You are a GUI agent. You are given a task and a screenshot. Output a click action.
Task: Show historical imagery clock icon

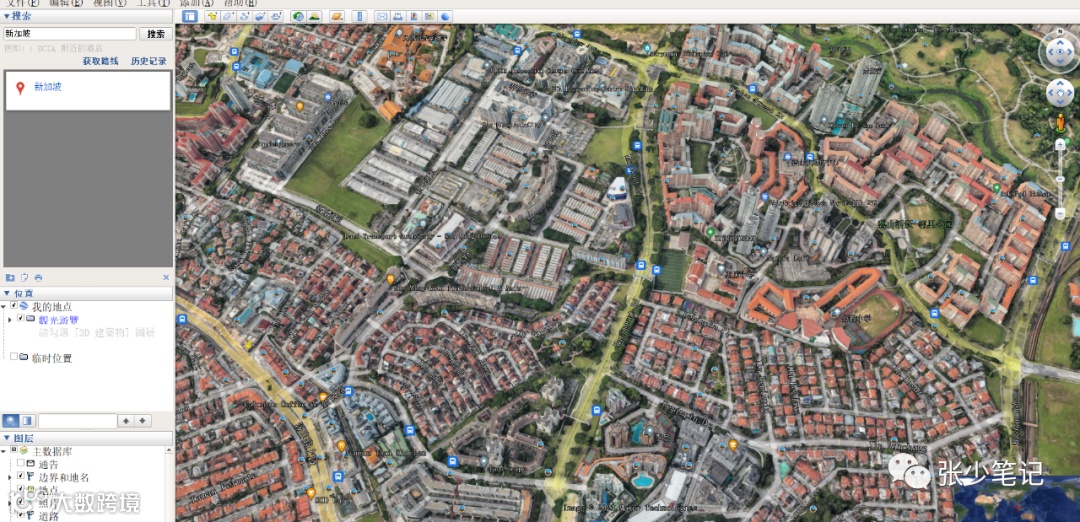point(298,16)
